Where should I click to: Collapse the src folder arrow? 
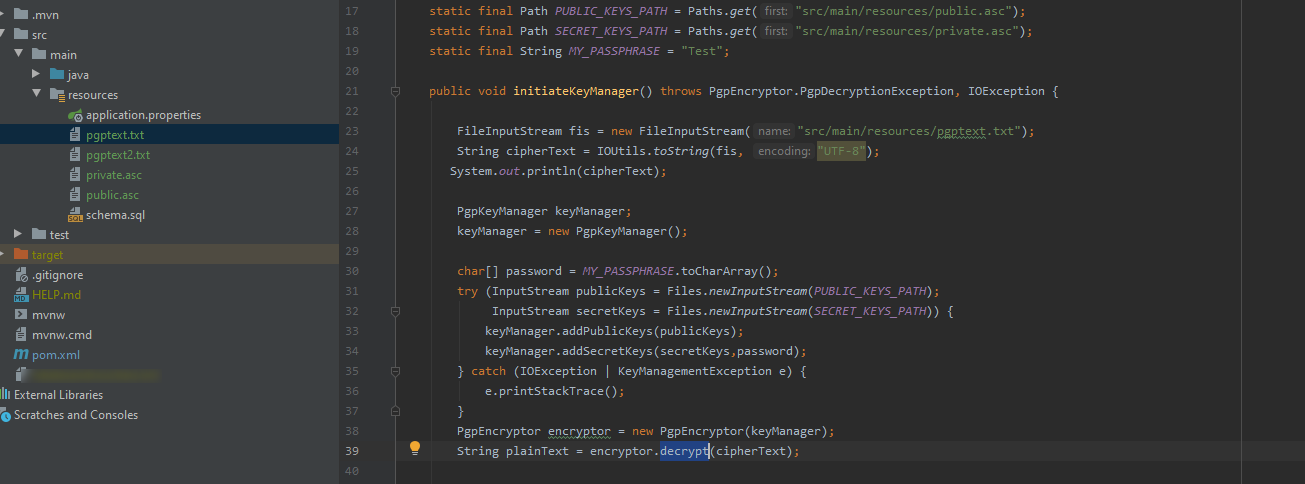[x=3, y=35]
